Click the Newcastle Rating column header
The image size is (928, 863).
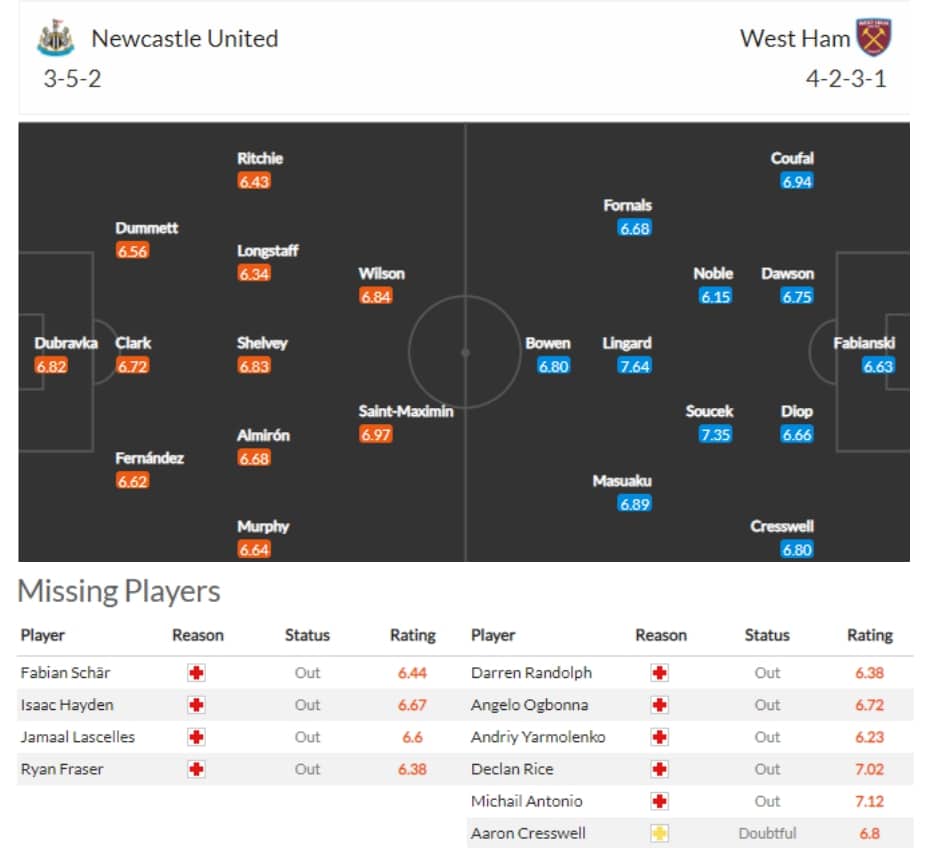pos(413,635)
